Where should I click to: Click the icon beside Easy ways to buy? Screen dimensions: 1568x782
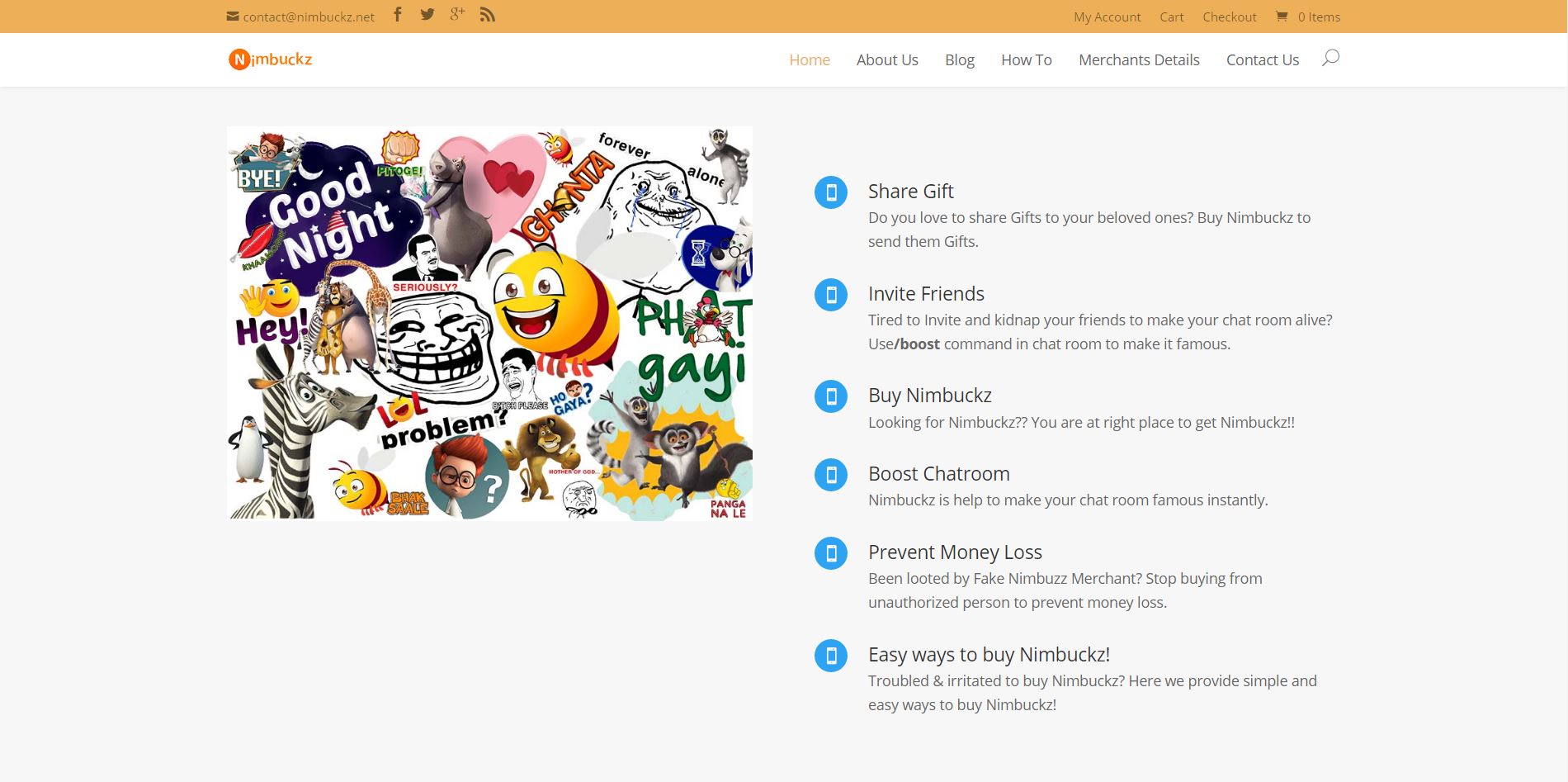click(831, 656)
